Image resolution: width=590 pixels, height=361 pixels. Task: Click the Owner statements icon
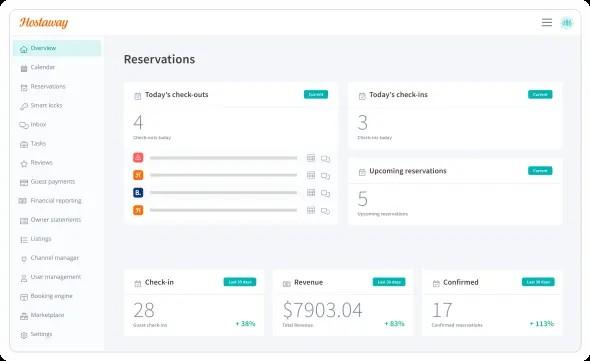(24, 221)
